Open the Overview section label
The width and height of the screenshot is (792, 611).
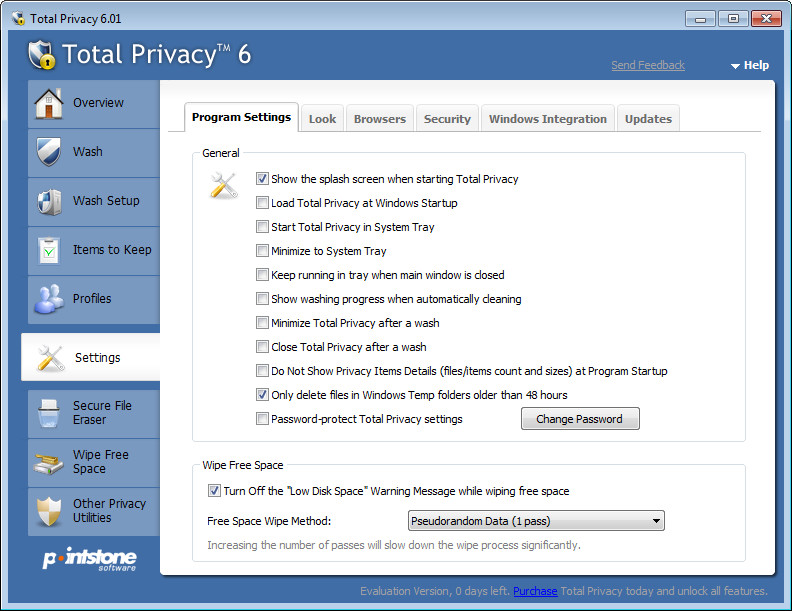(98, 103)
